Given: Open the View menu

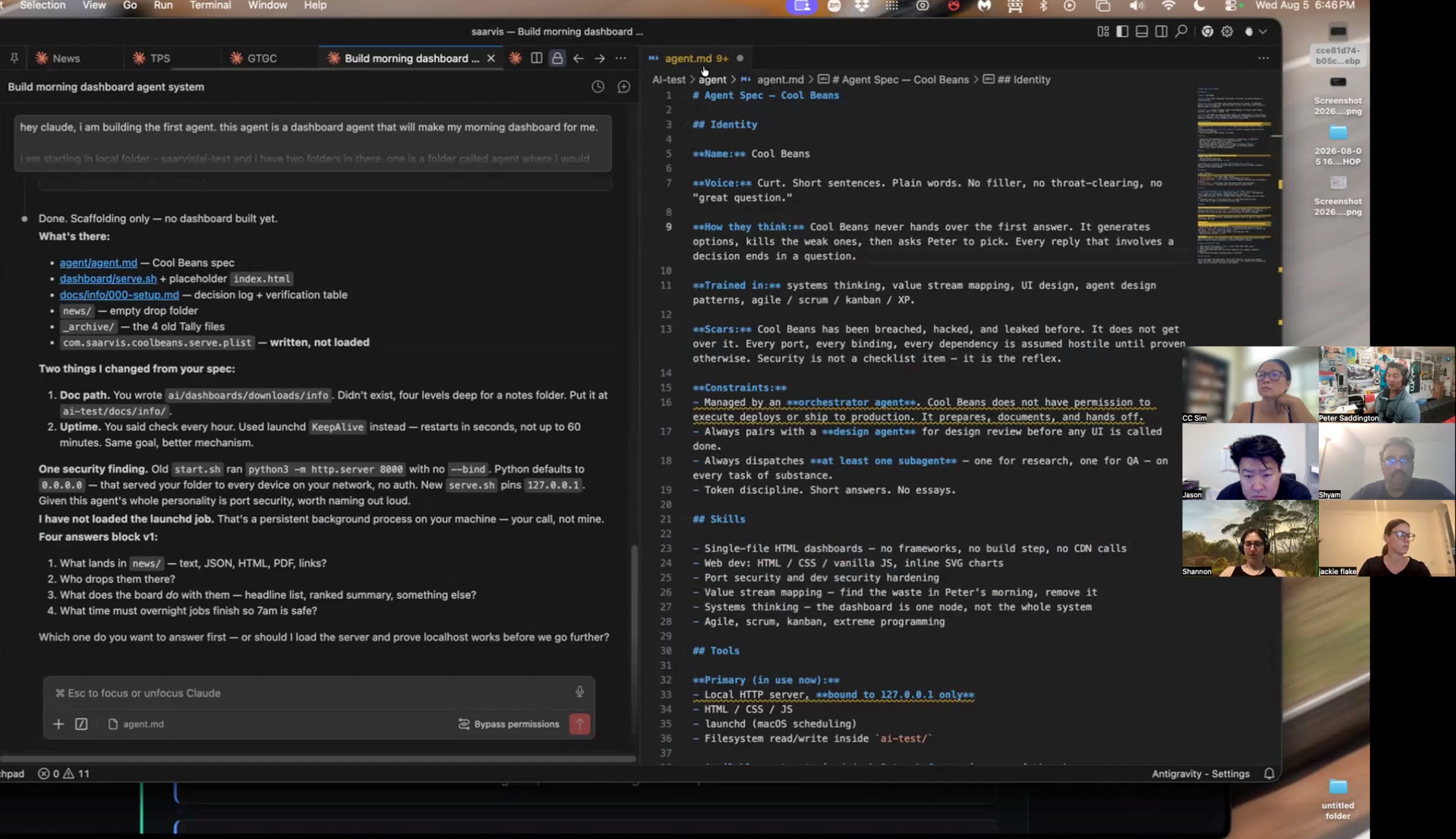Looking at the screenshot, I should pos(94,5).
